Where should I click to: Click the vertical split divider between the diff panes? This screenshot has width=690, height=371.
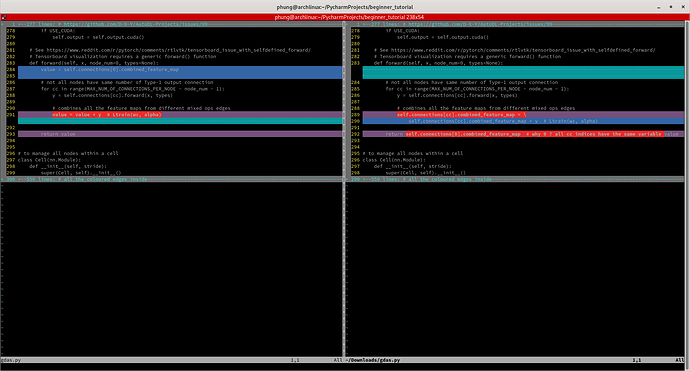click(x=345, y=189)
